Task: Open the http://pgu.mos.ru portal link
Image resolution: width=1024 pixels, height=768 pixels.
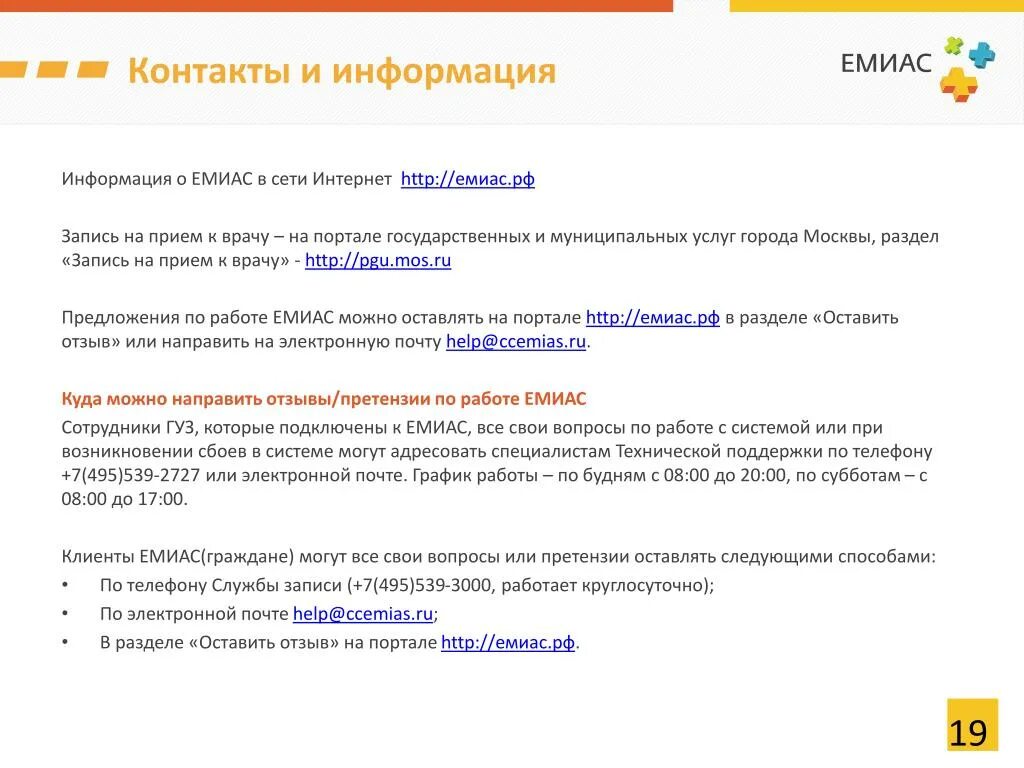Action: 378,261
